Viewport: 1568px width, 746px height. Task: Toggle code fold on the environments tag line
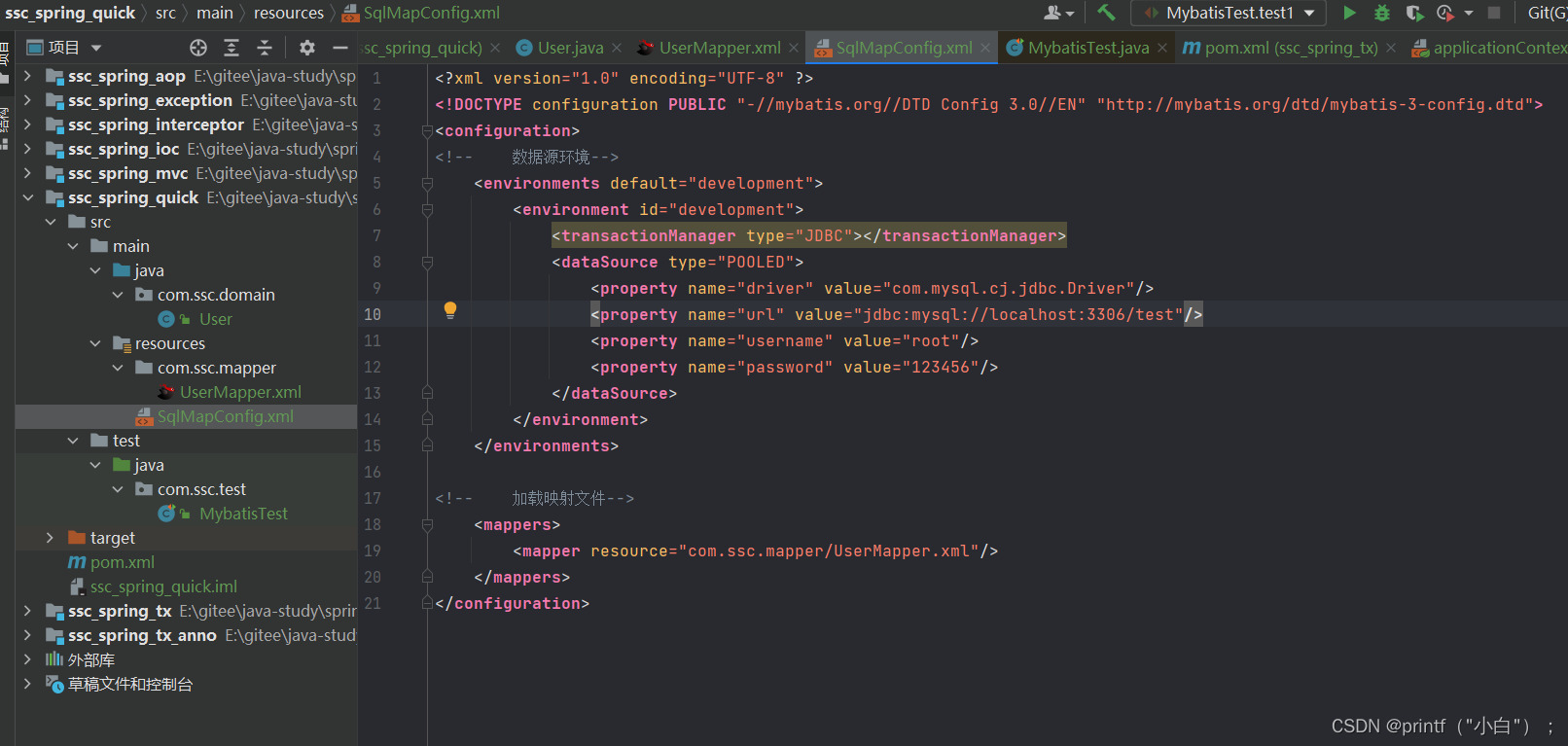click(427, 183)
